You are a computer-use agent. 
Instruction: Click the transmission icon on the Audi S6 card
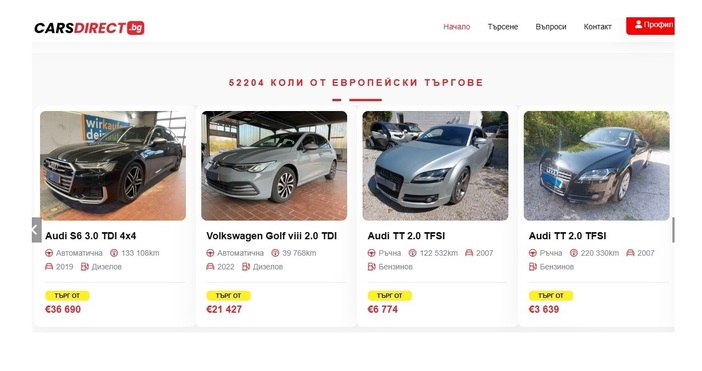click(49, 253)
